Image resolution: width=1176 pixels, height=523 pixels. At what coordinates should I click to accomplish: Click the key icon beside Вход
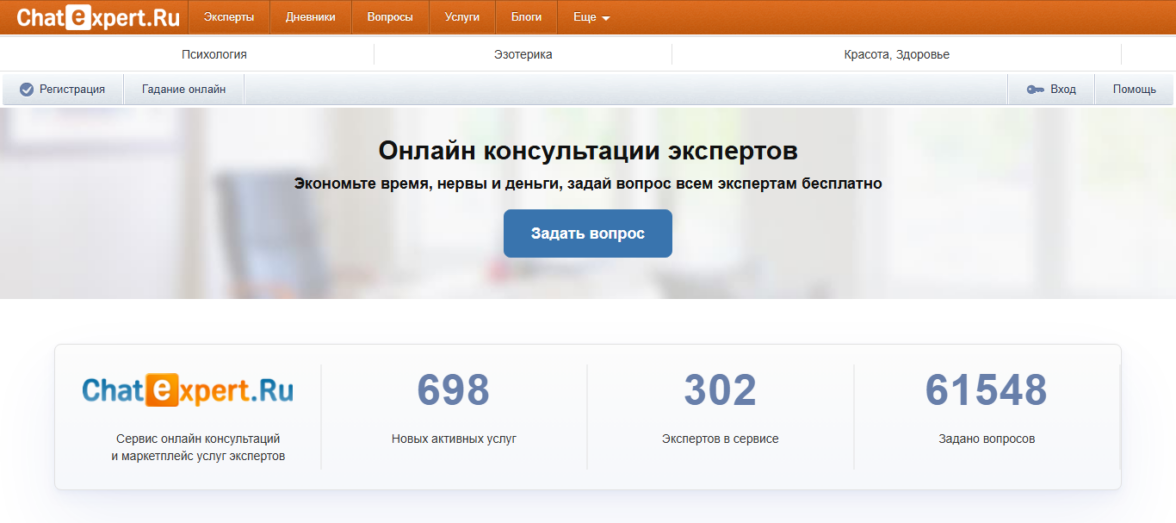tap(1035, 89)
